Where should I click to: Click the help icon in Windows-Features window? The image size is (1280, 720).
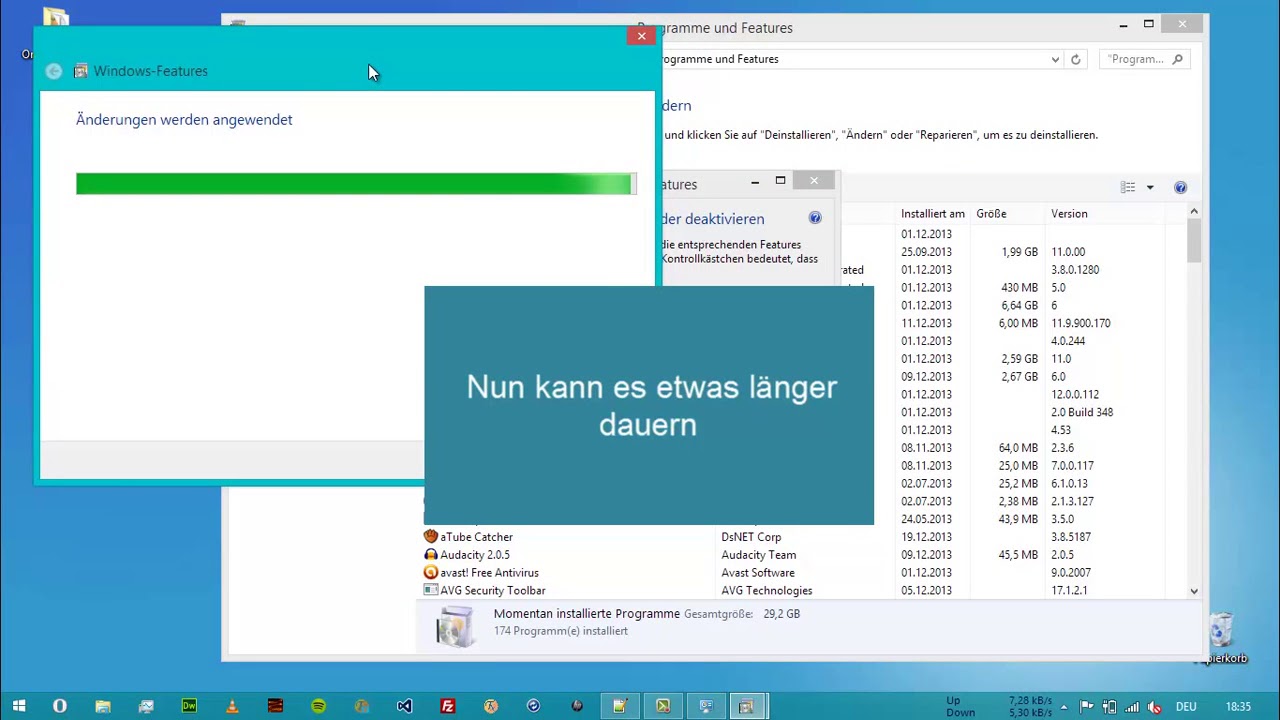point(815,218)
